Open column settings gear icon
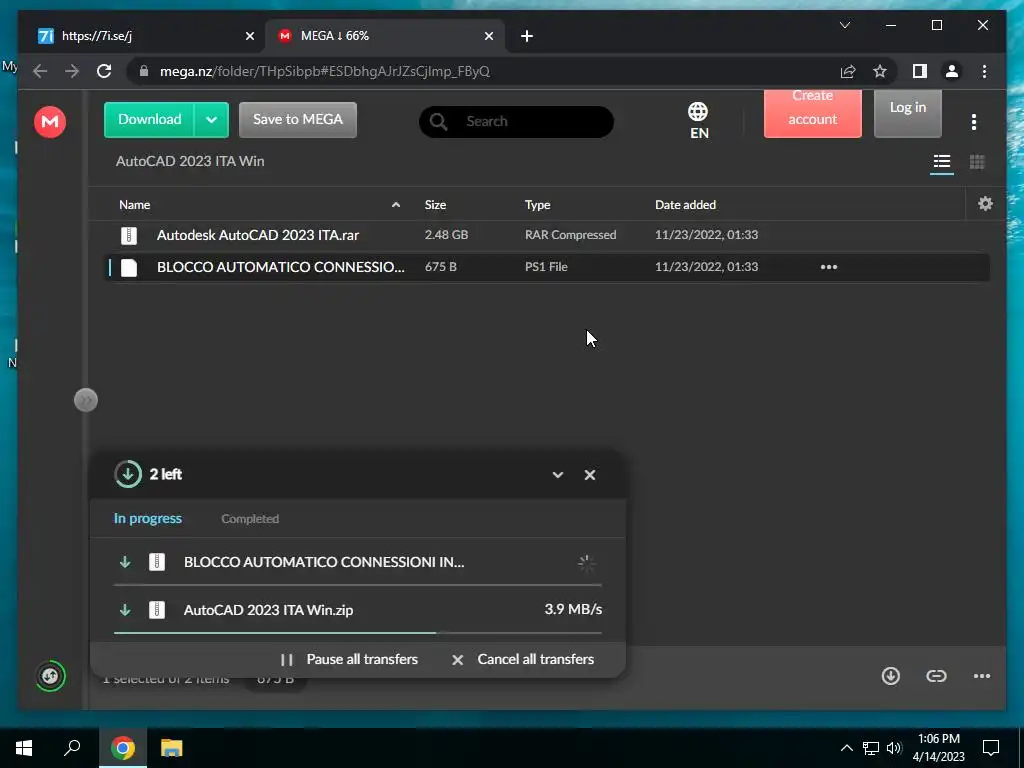The image size is (1024, 768). click(985, 204)
